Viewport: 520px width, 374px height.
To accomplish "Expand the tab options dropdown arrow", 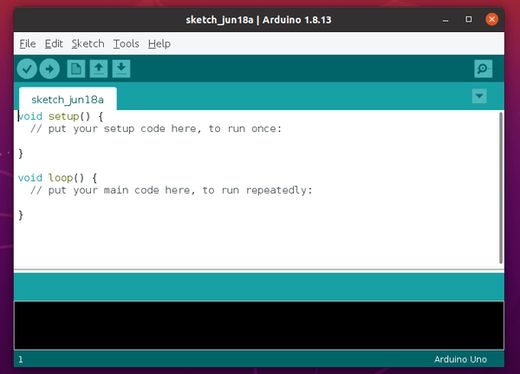I will click(479, 96).
